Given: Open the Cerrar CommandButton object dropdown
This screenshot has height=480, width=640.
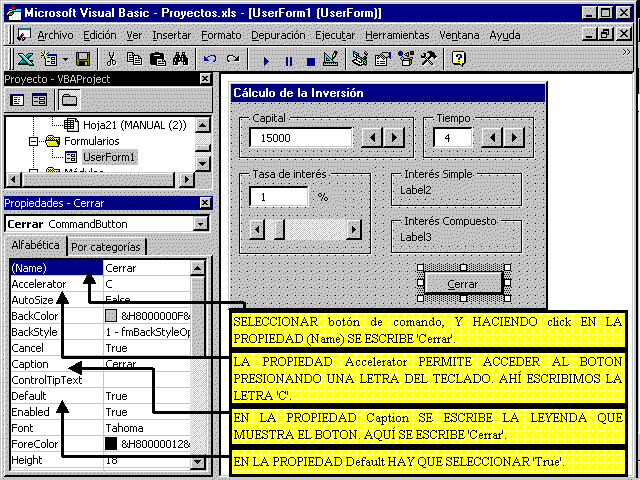Looking at the screenshot, I should point(200,224).
